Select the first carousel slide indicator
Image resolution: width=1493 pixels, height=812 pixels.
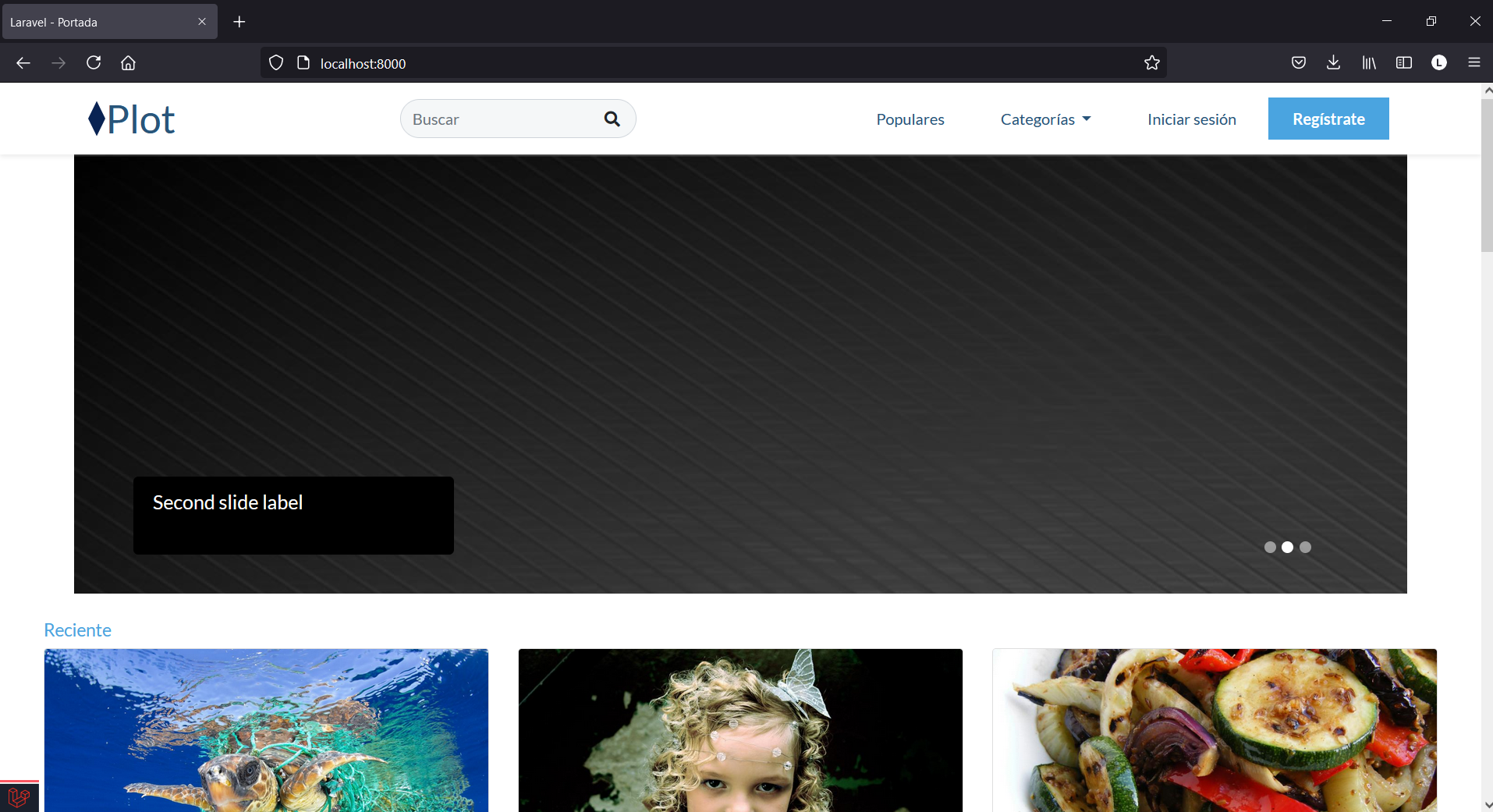(x=1270, y=548)
